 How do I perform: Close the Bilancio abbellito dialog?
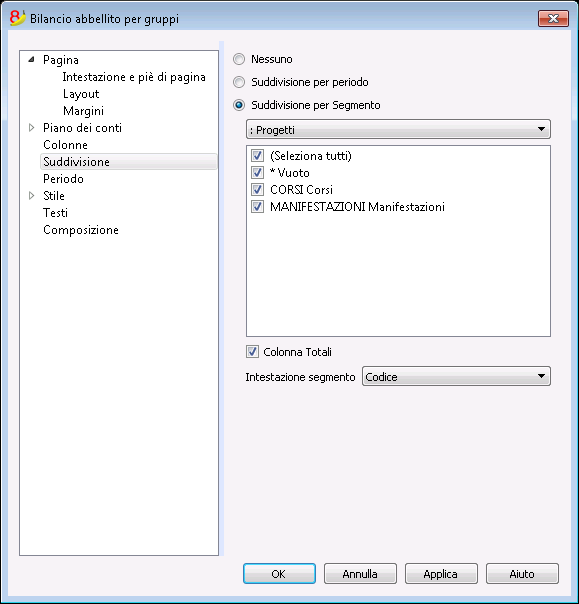pos(553,18)
